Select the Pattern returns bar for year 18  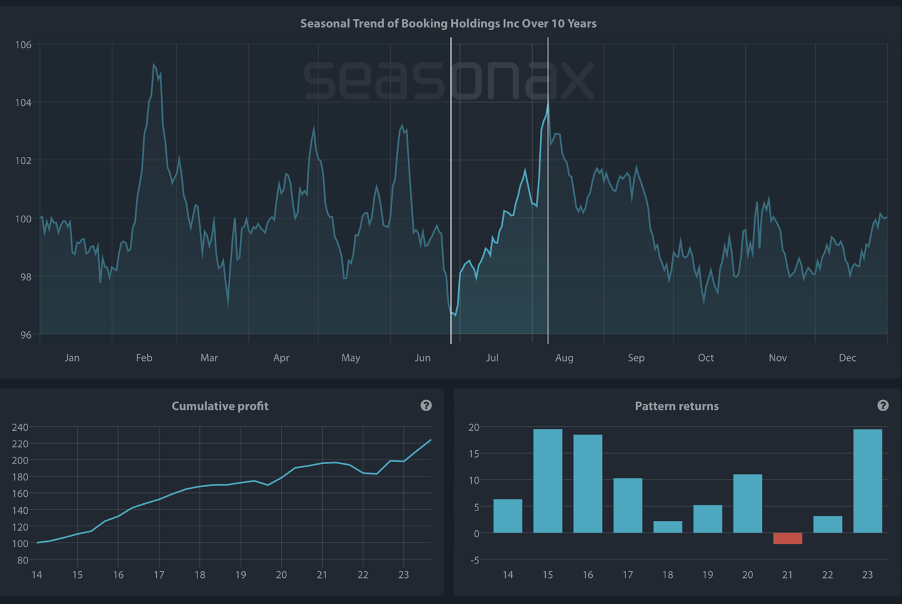click(x=668, y=527)
